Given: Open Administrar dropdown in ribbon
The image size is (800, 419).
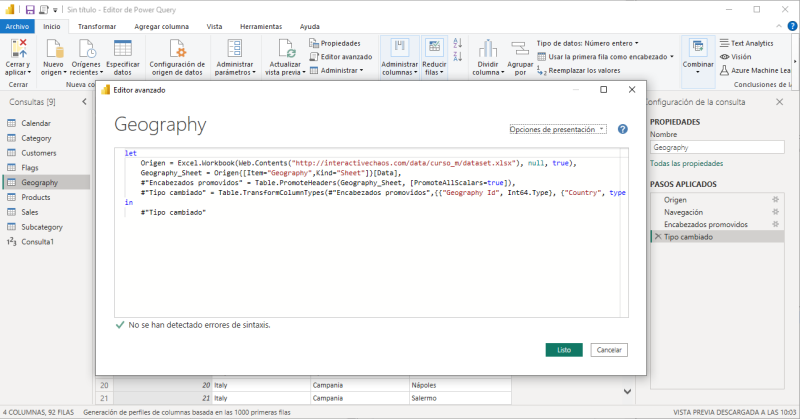Looking at the screenshot, I should (337, 70).
